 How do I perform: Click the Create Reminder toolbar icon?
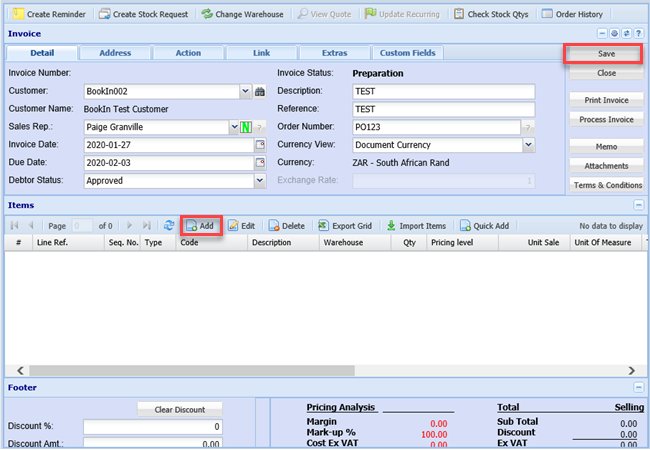19,14
